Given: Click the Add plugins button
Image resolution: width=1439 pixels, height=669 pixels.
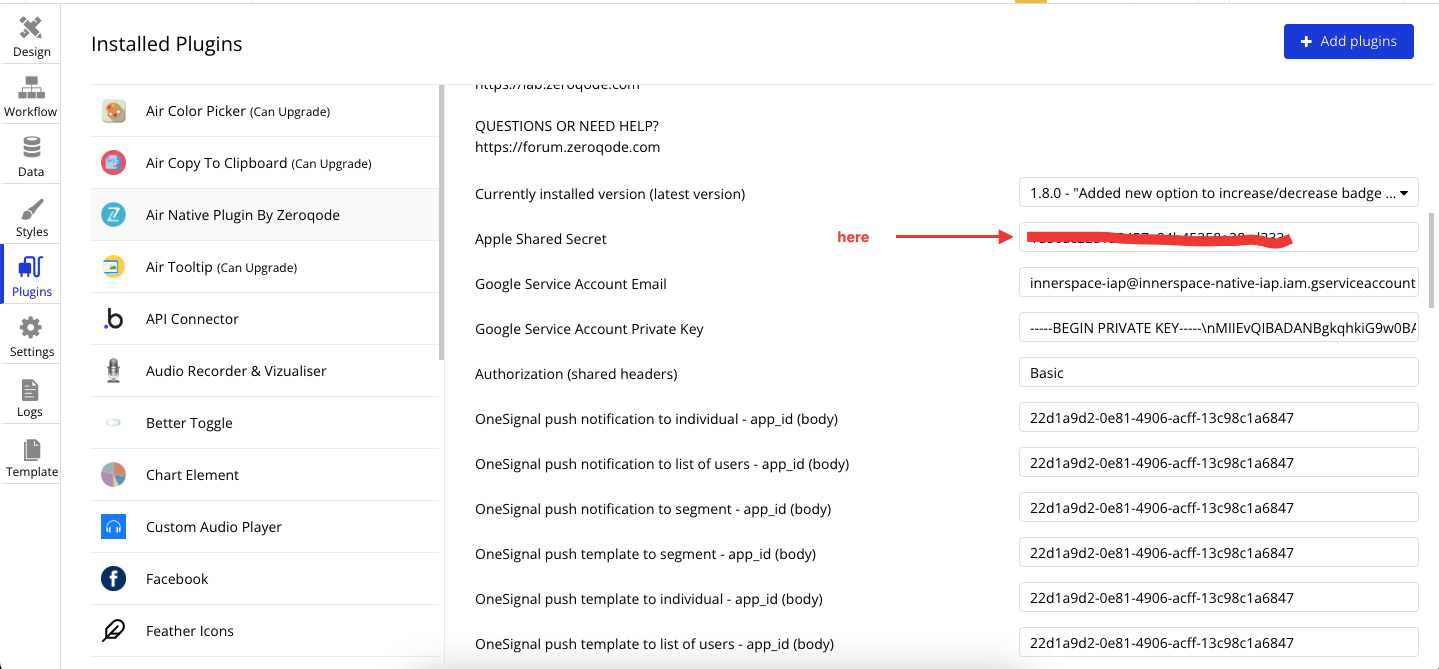Looking at the screenshot, I should point(1348,41).
